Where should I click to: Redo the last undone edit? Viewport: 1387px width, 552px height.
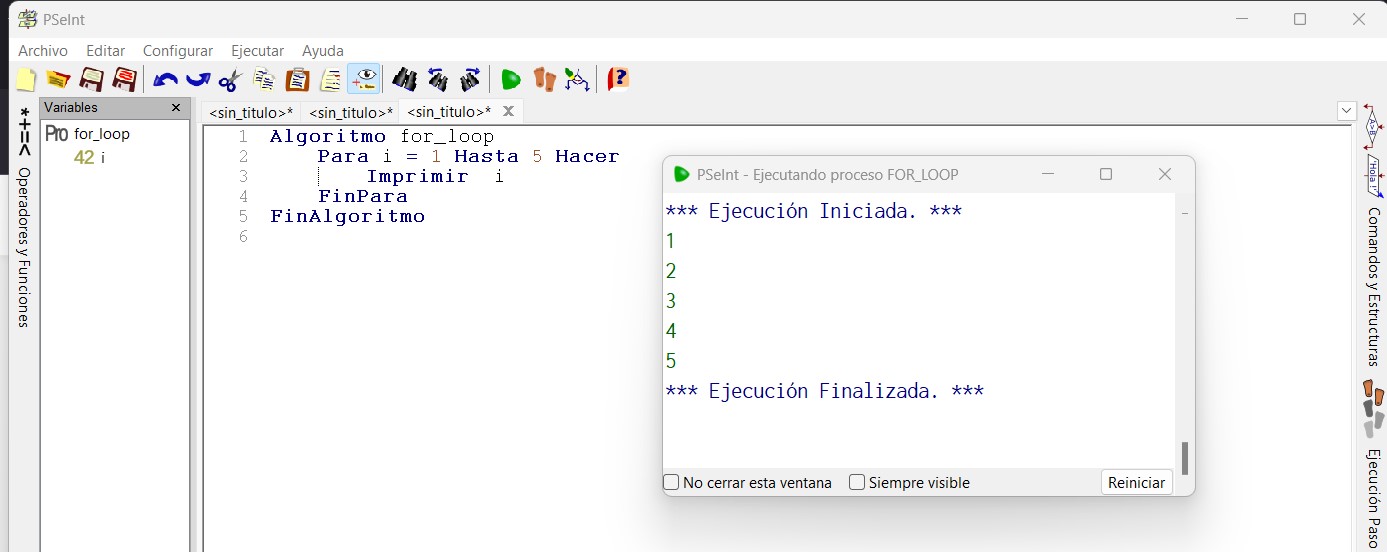198,79
